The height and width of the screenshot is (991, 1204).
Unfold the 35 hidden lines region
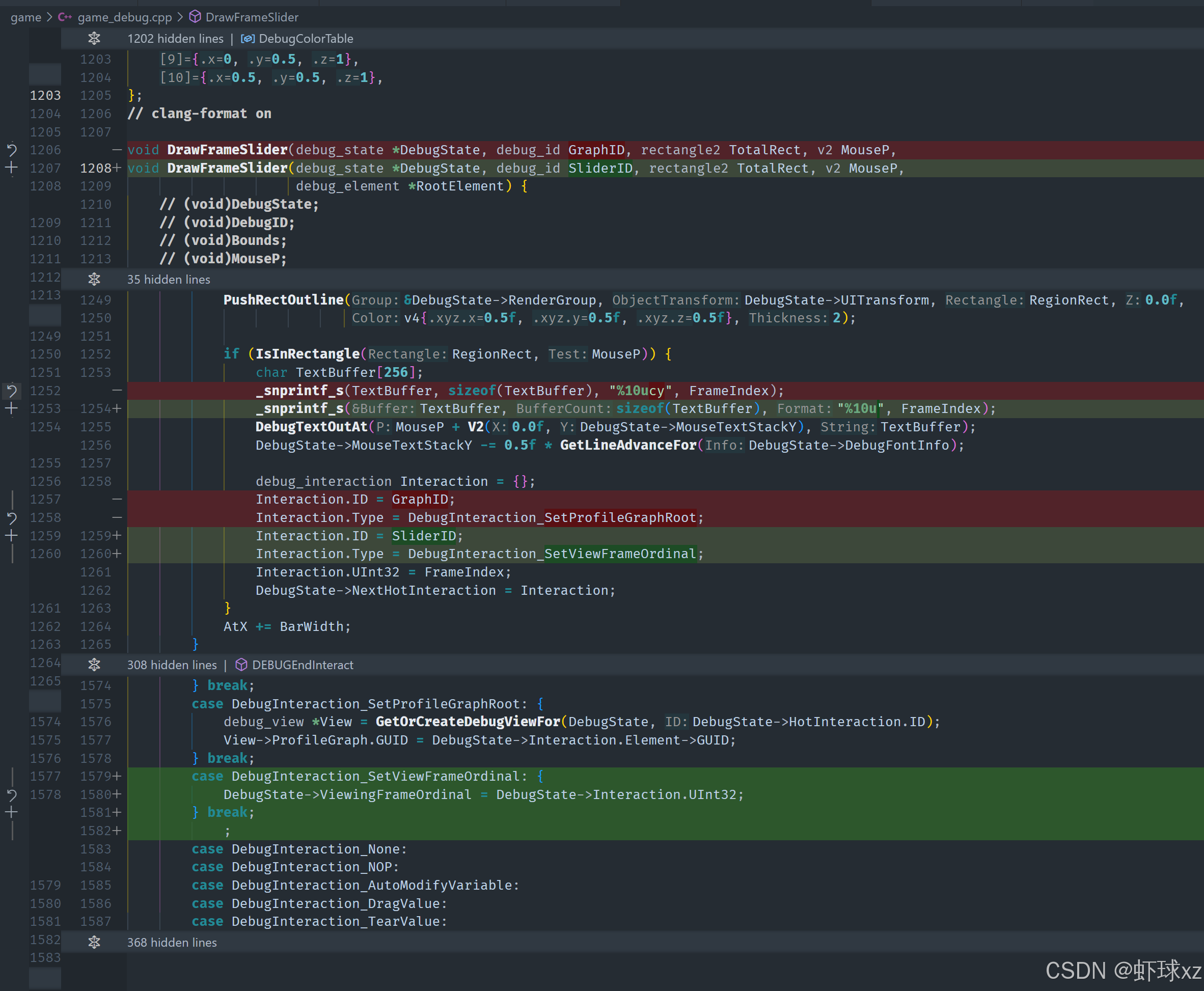point(94,280)
